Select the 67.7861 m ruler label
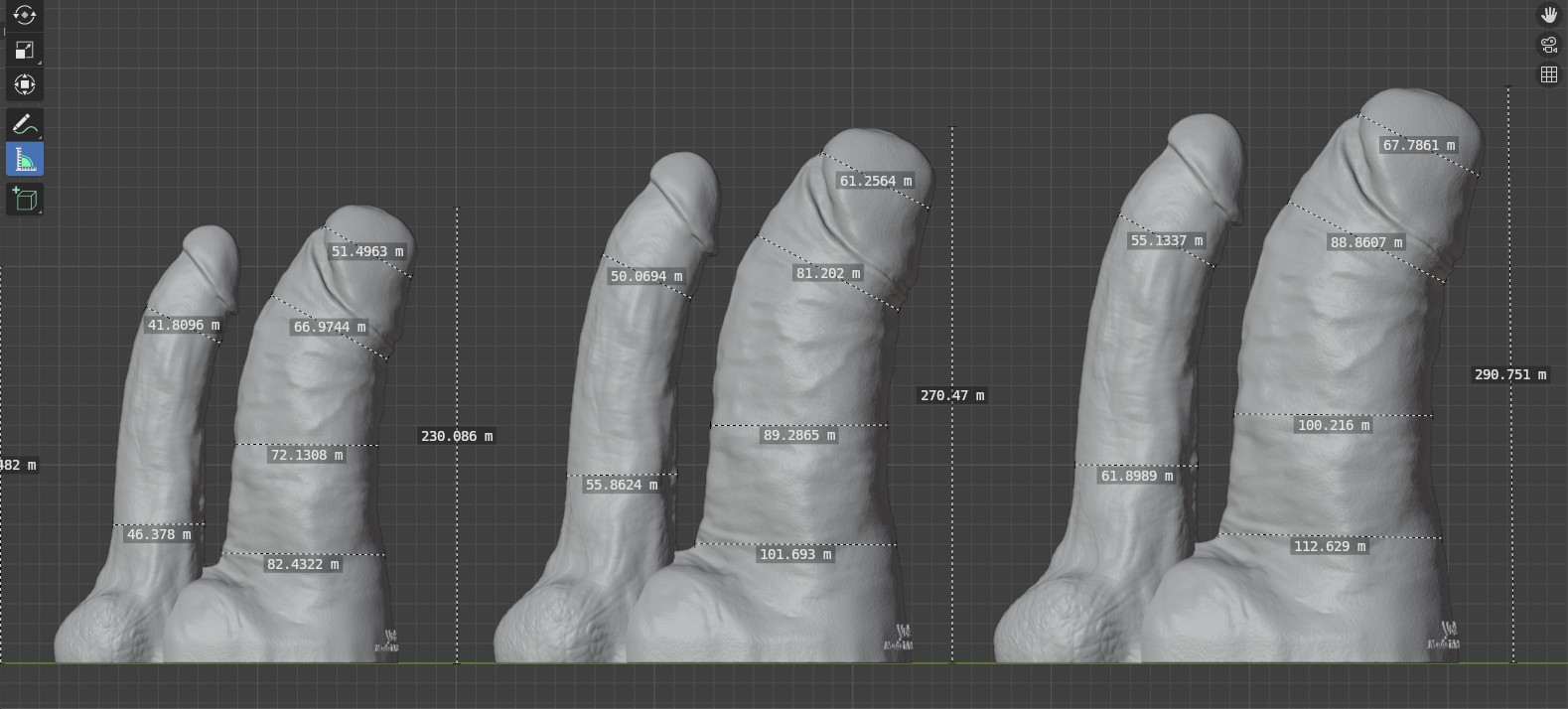The width and height of the screenshot is (1568, 709). coord(1419,145)
